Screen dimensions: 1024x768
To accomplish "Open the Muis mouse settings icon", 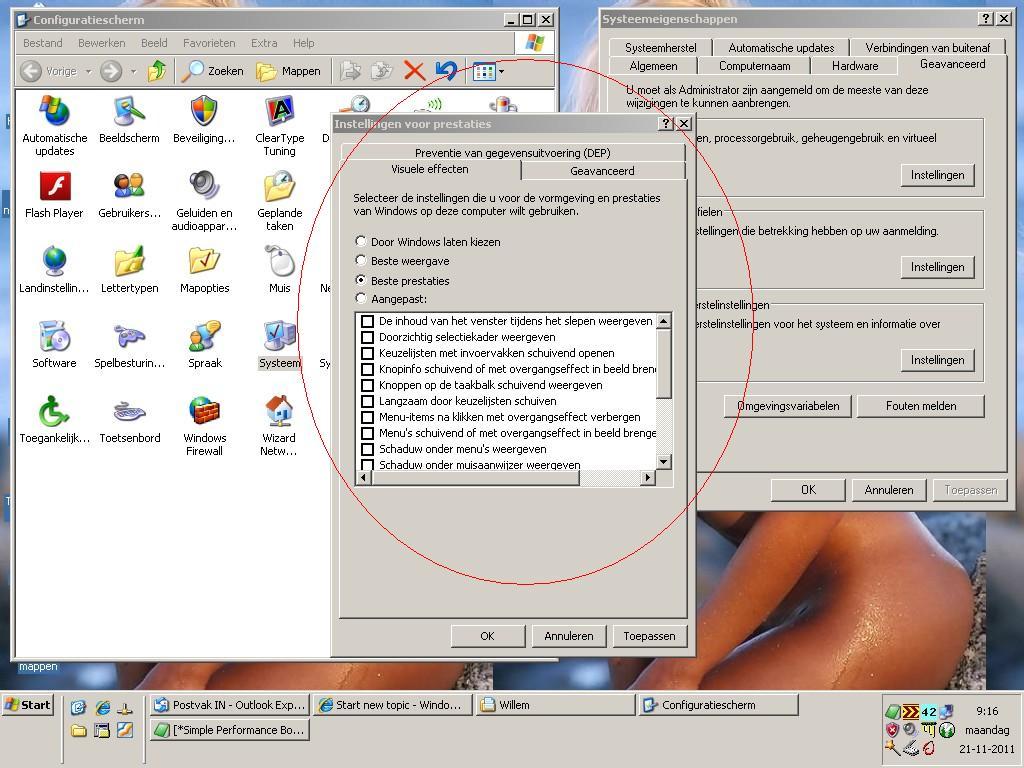I will click(x=279, y=263).
